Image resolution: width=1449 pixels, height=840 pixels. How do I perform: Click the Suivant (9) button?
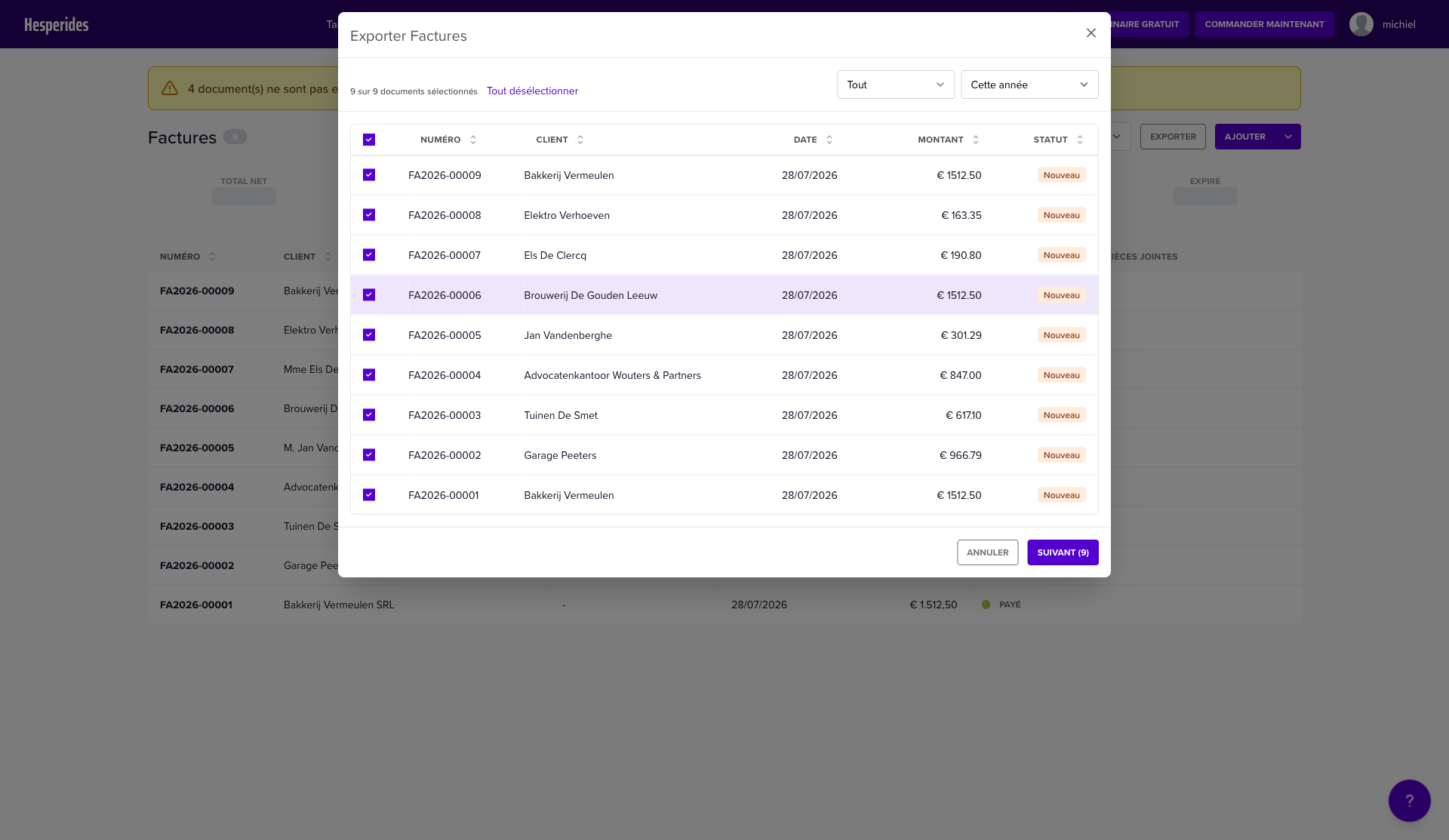[1063, 552]
